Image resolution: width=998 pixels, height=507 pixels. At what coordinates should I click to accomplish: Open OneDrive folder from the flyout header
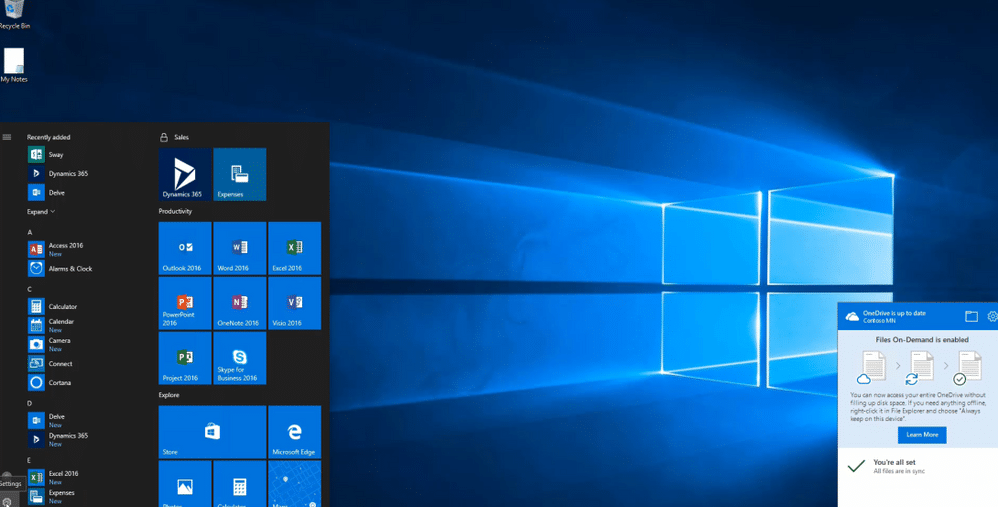click(x=971, y=316)
